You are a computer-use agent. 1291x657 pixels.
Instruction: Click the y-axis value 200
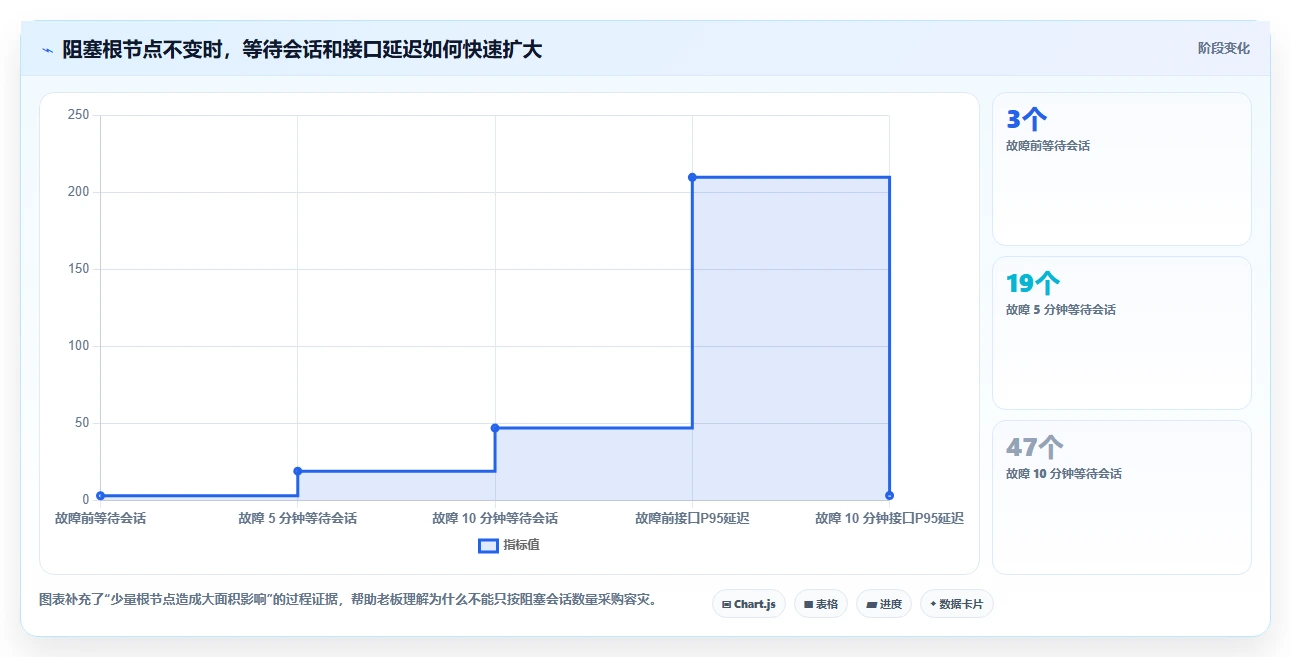coord(79,192)
